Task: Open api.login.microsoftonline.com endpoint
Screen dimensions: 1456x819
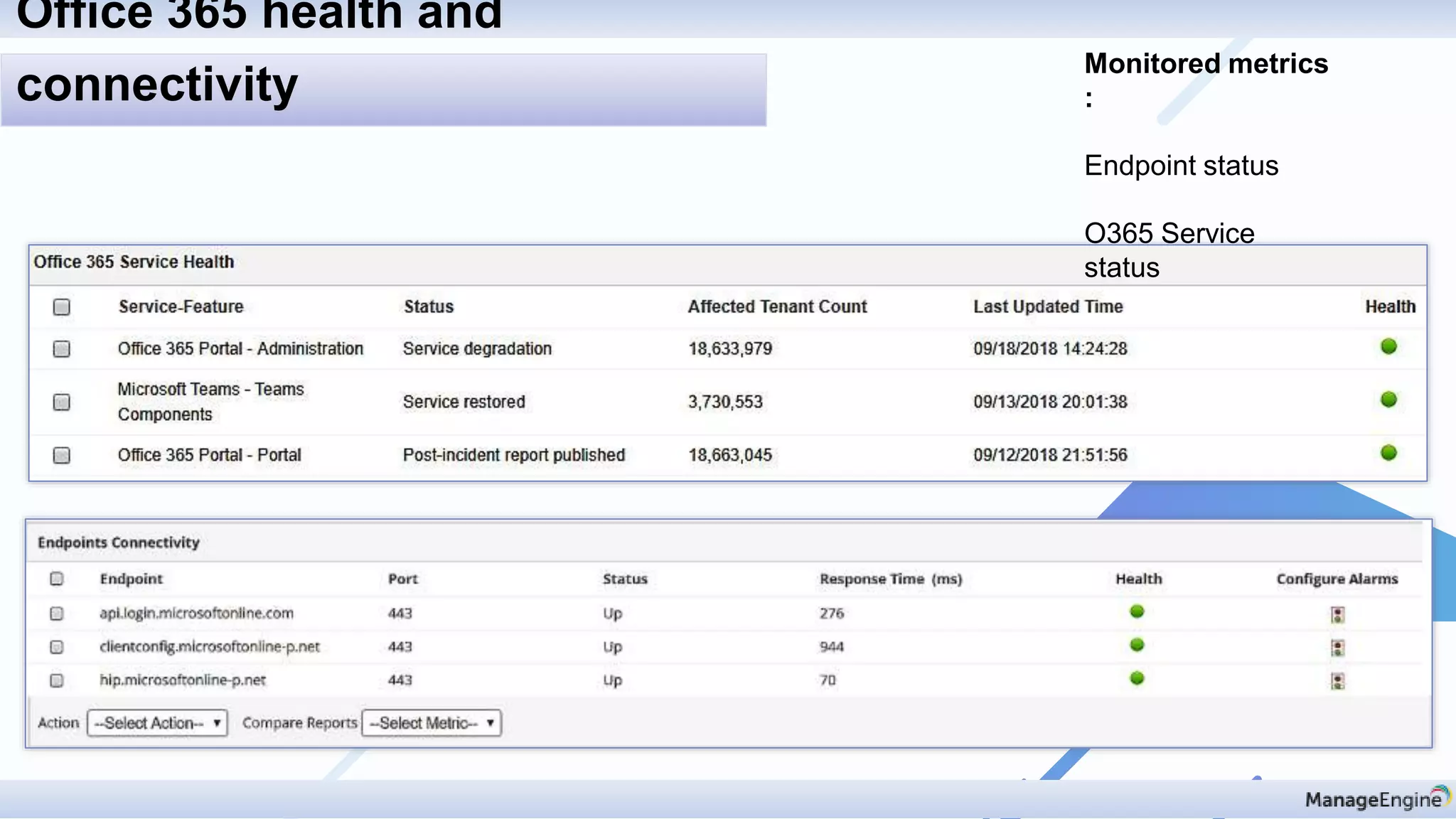Action: (x=196, y=613)
